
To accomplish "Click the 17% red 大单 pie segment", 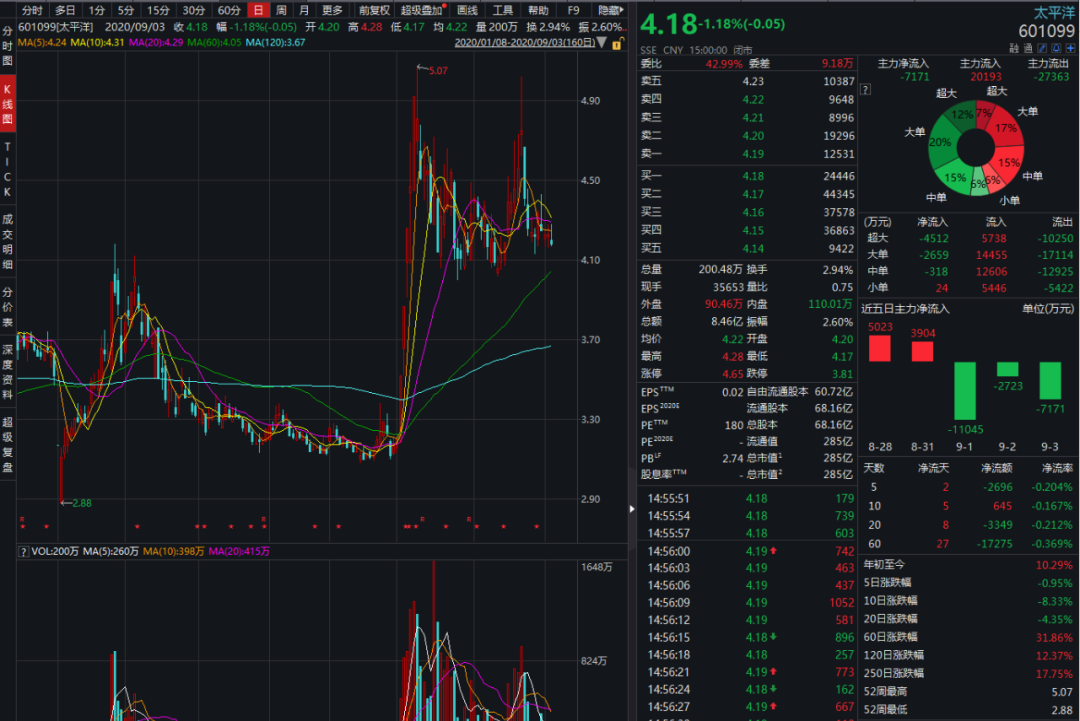I will coord(1006,129).
